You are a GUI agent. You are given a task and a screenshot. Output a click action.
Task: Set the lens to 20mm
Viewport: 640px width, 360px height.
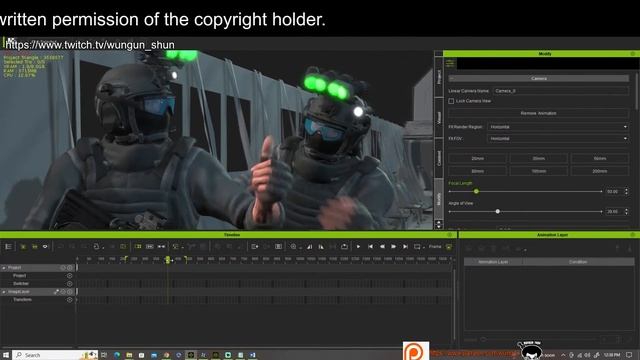(x=478, y=158)
